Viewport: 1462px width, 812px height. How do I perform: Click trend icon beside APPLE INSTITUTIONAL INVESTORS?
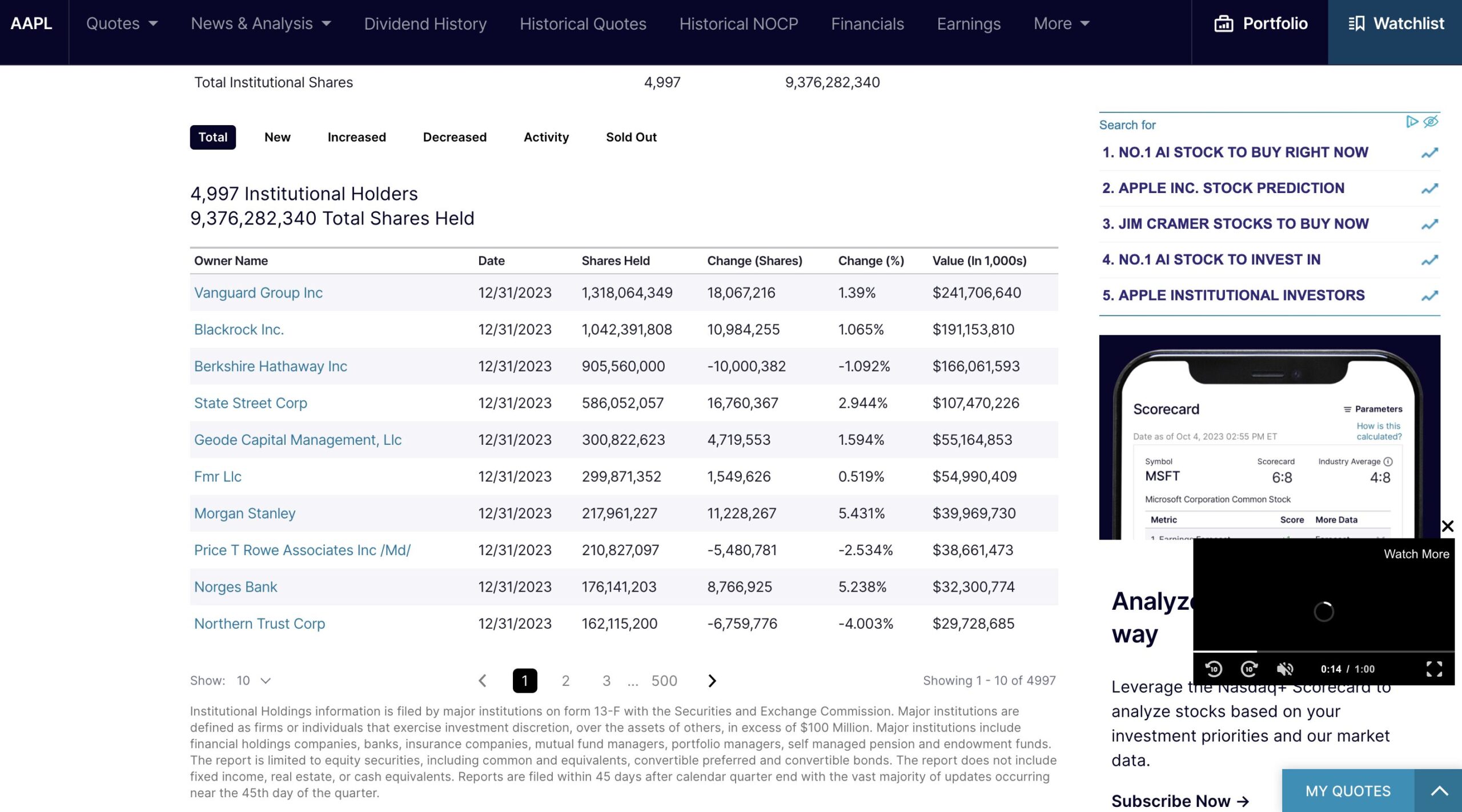[x=1429, y=296]
